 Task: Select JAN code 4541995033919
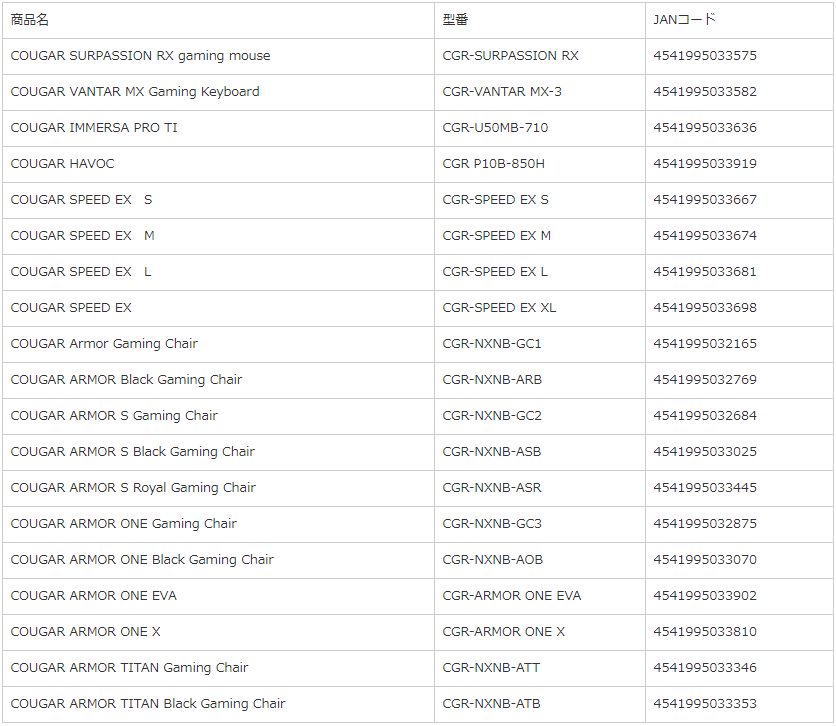(x=705, y=164)
